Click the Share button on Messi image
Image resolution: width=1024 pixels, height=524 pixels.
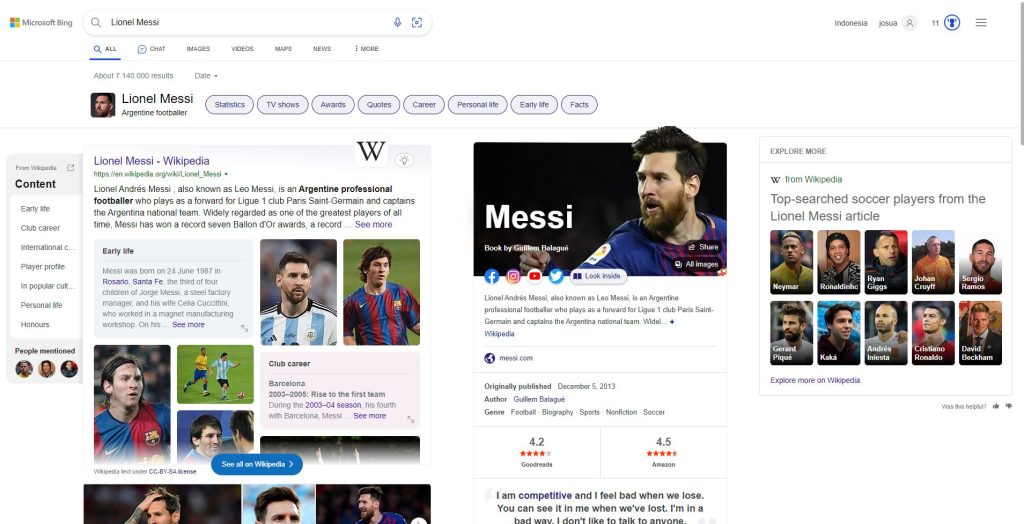coord(703,247)
